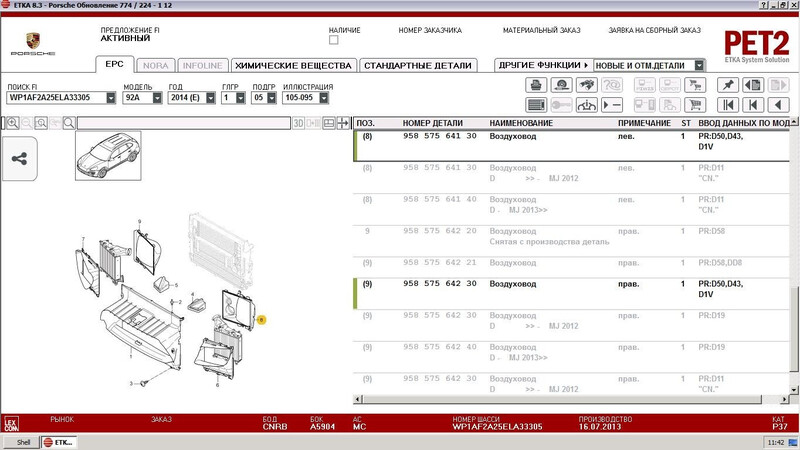This screenshot has width=800, height=450.
Task: Click the greyed next-page document icon
Action: (778, 85)
